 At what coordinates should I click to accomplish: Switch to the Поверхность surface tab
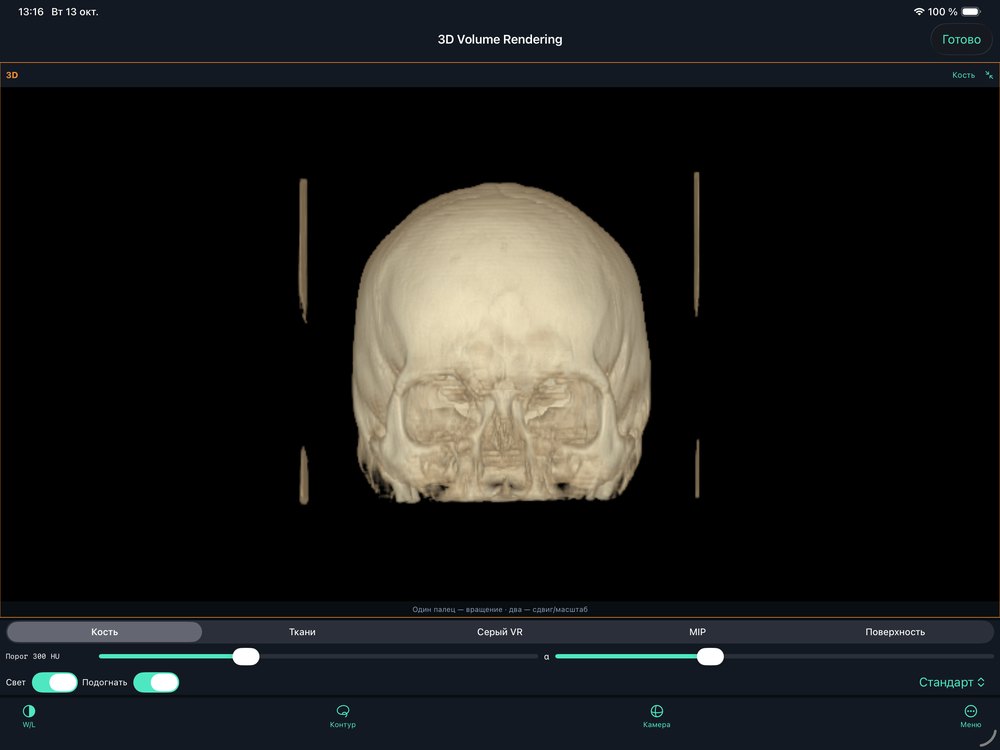coord(895,631)
